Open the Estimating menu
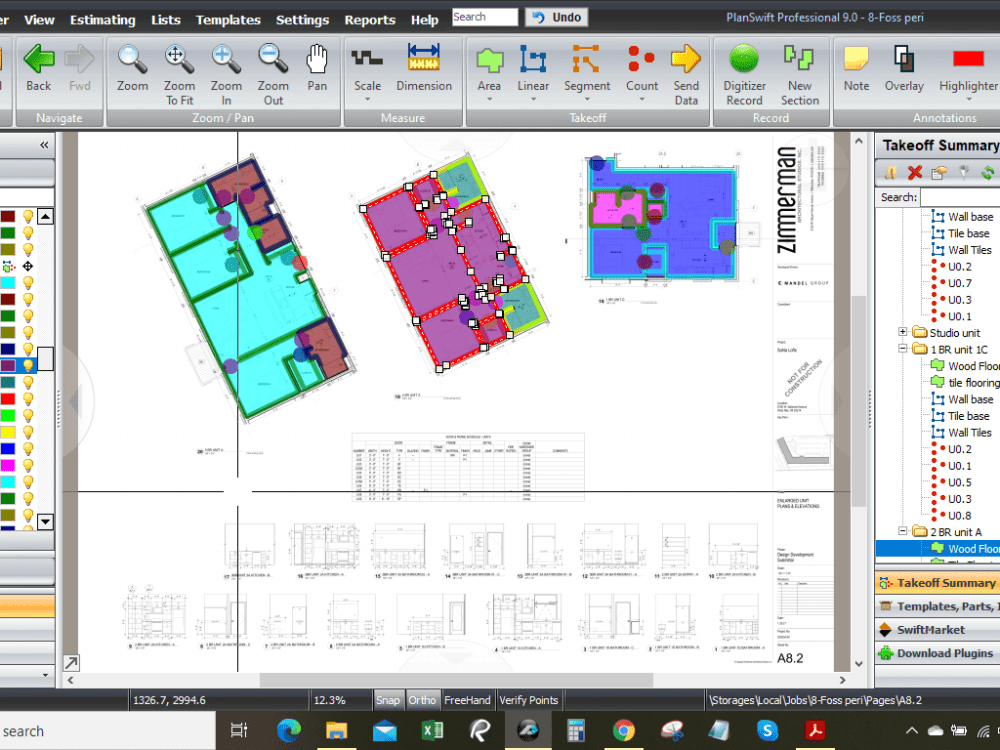 tap(103, 20)
